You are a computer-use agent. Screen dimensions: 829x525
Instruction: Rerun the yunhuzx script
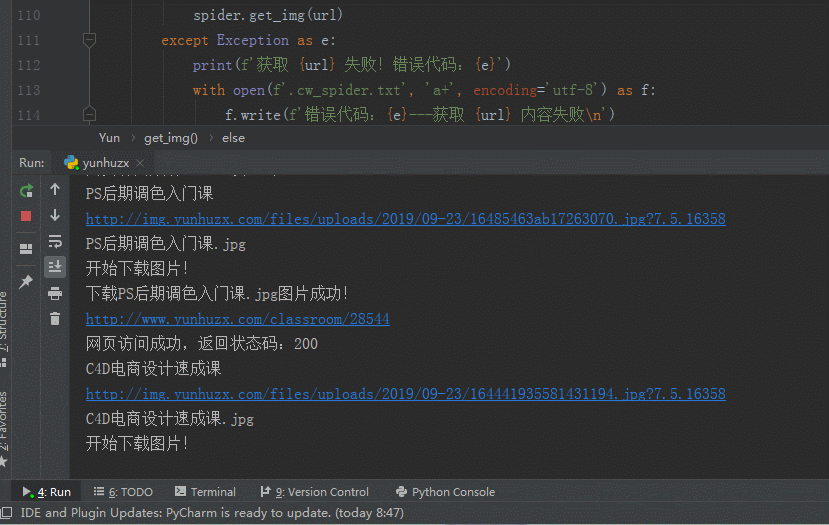(26, 190)
